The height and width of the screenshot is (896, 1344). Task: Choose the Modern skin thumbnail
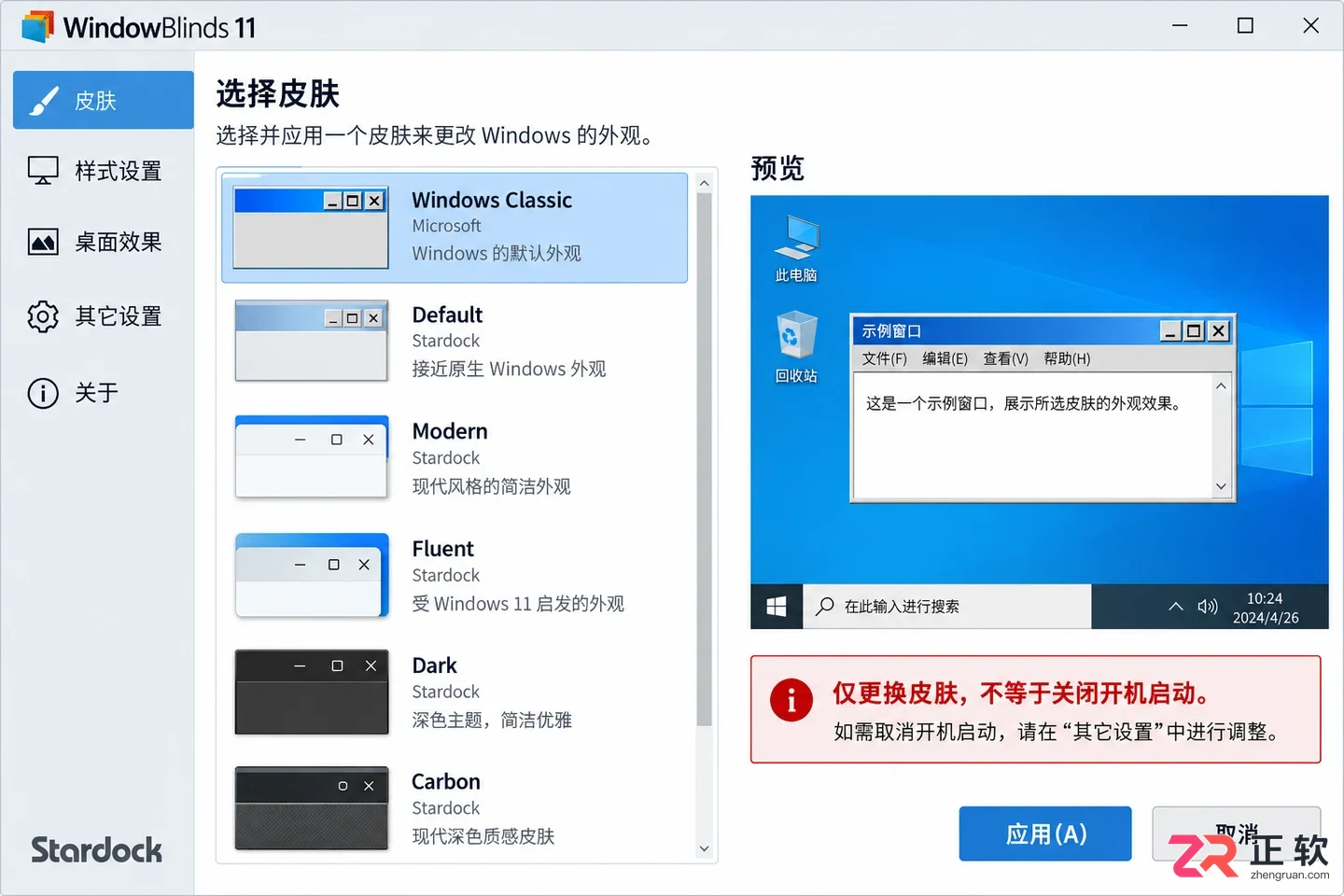(311, 457)
